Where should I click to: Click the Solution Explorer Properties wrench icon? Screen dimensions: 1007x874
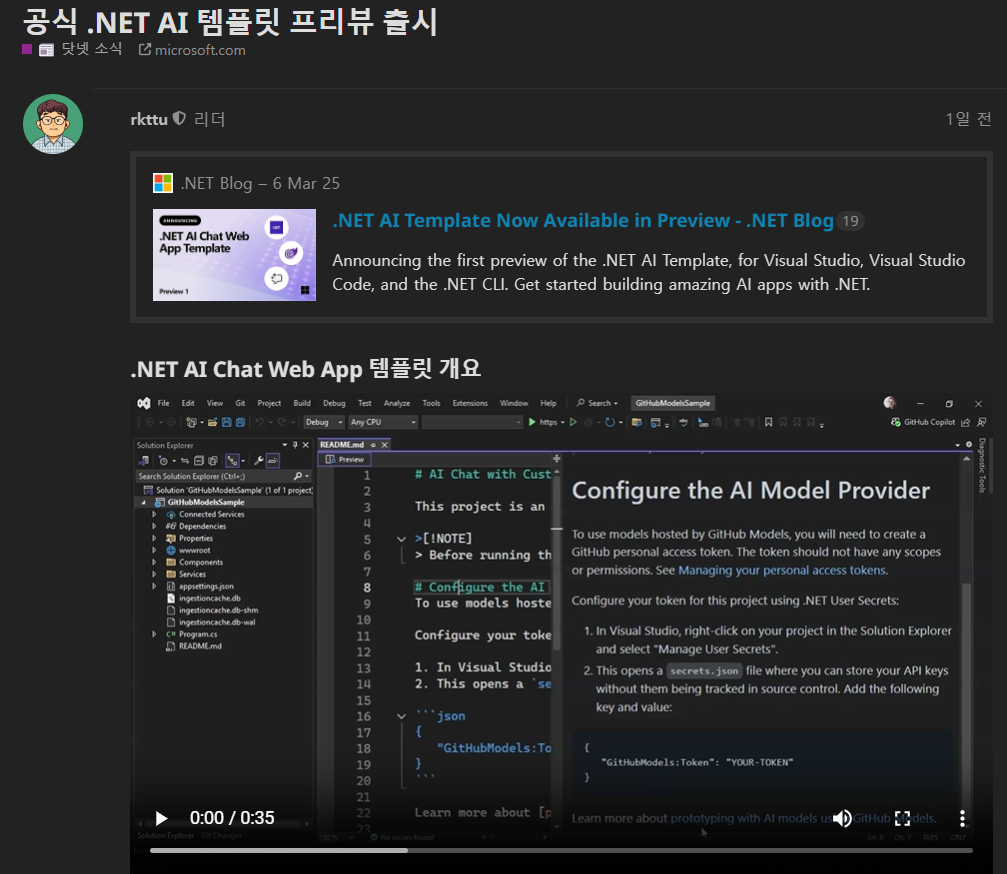(x=259, y=460)
